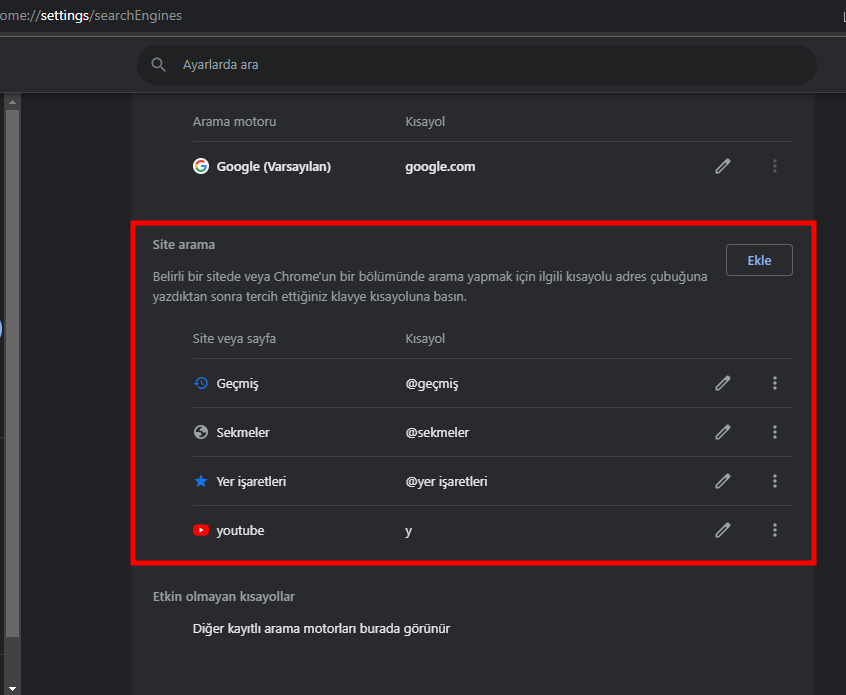Open more actions menu for Sekmeler
Screen dimensions: 846x695
pyautogui.click(x=775, y=432)
